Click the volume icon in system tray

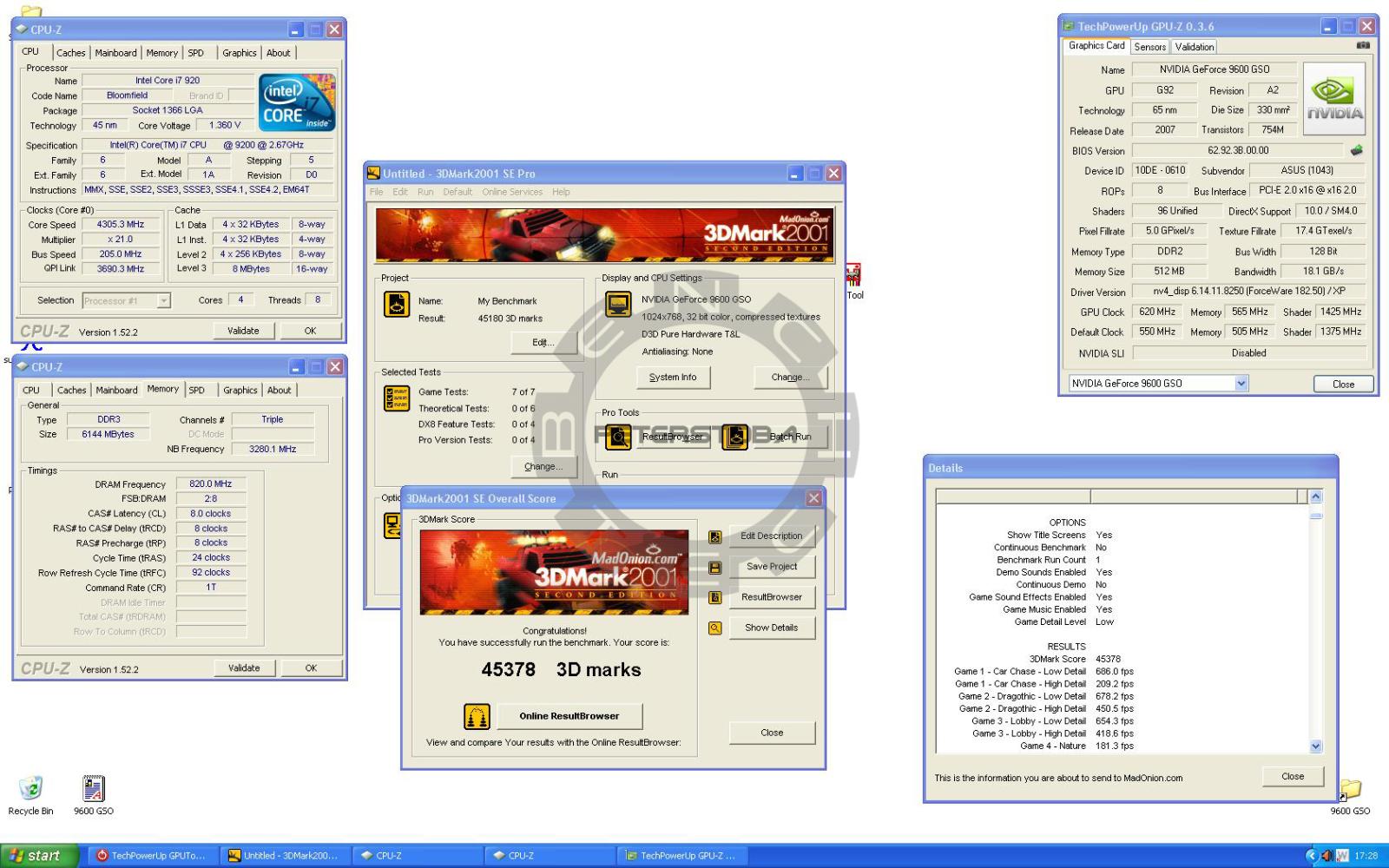pyautogui.click(x=1326, y=856)
